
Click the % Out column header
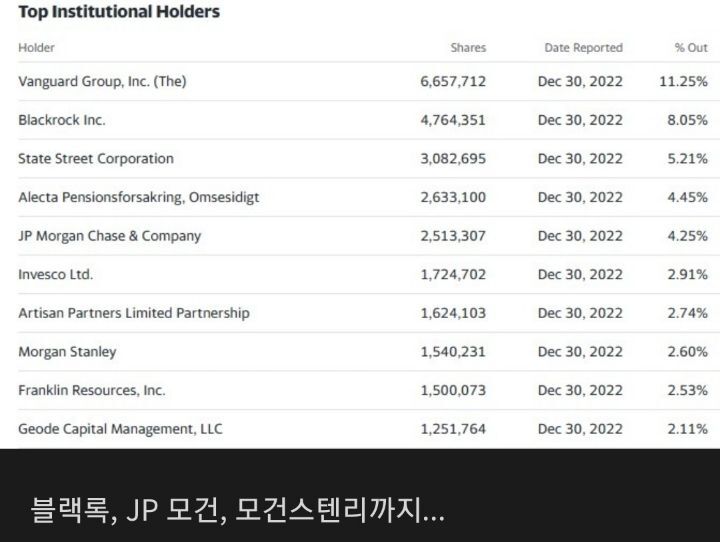(691, 48)
